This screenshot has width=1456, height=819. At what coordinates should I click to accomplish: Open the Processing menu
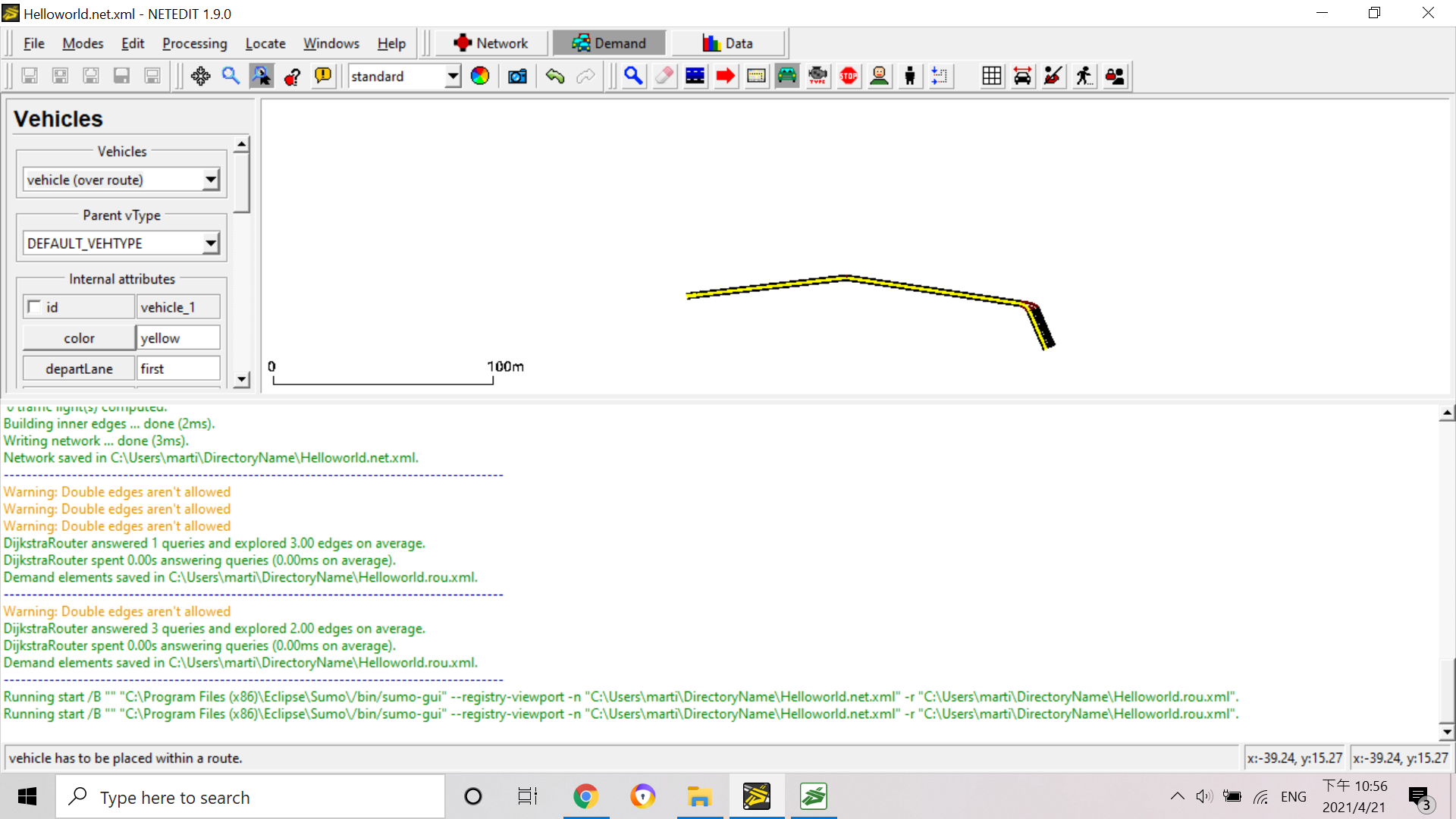[x=194, y=43]
